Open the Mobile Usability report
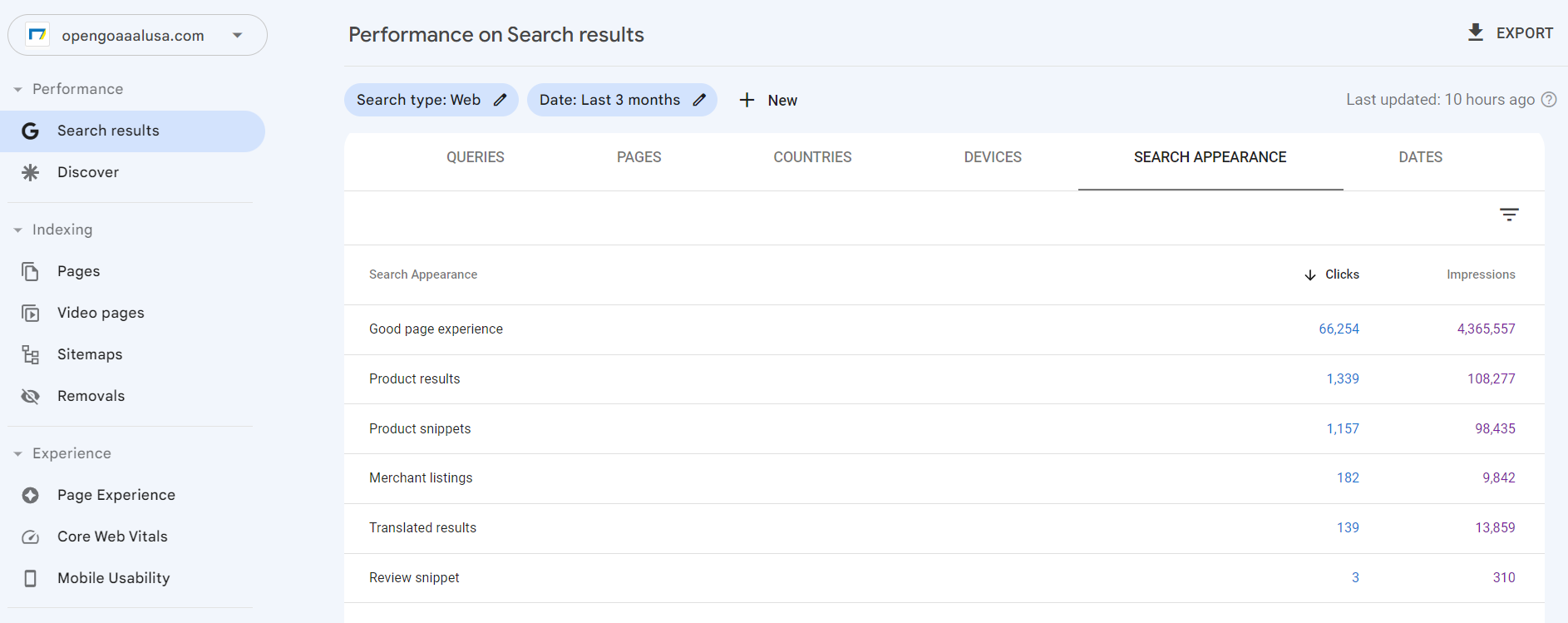 pos(114,577)
